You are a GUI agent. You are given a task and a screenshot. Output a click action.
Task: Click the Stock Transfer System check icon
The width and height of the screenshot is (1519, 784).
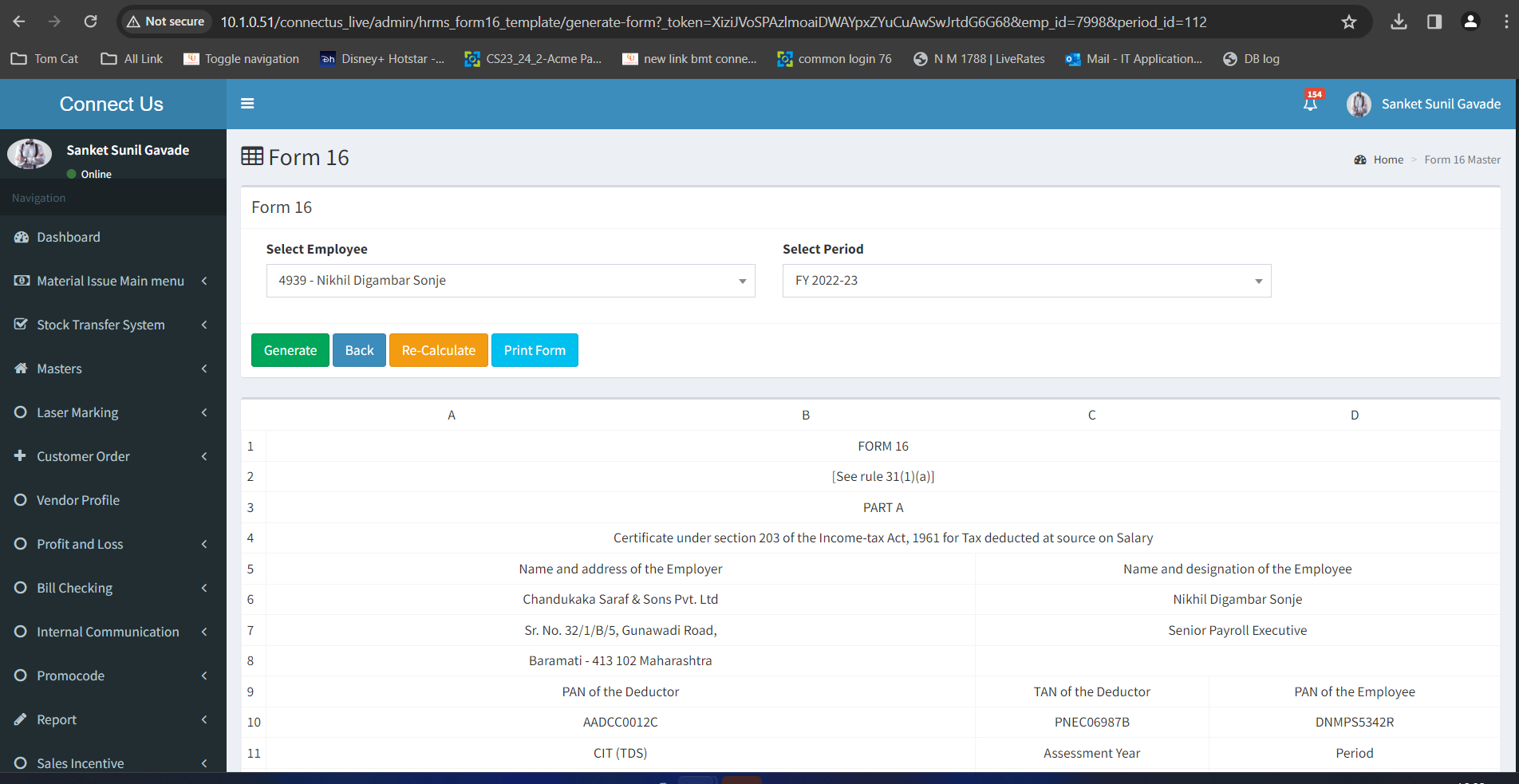click(x=22, y=325)
